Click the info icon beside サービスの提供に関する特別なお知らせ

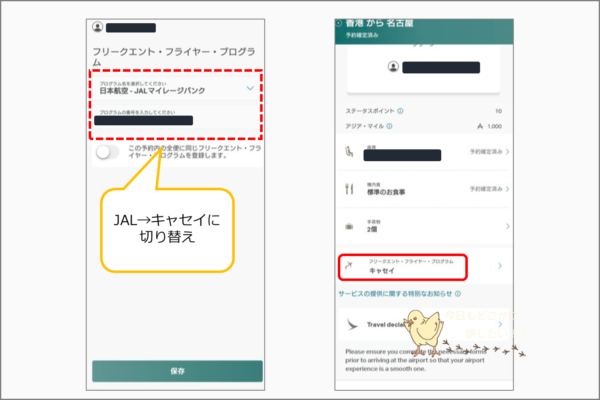tap(458, 294)
